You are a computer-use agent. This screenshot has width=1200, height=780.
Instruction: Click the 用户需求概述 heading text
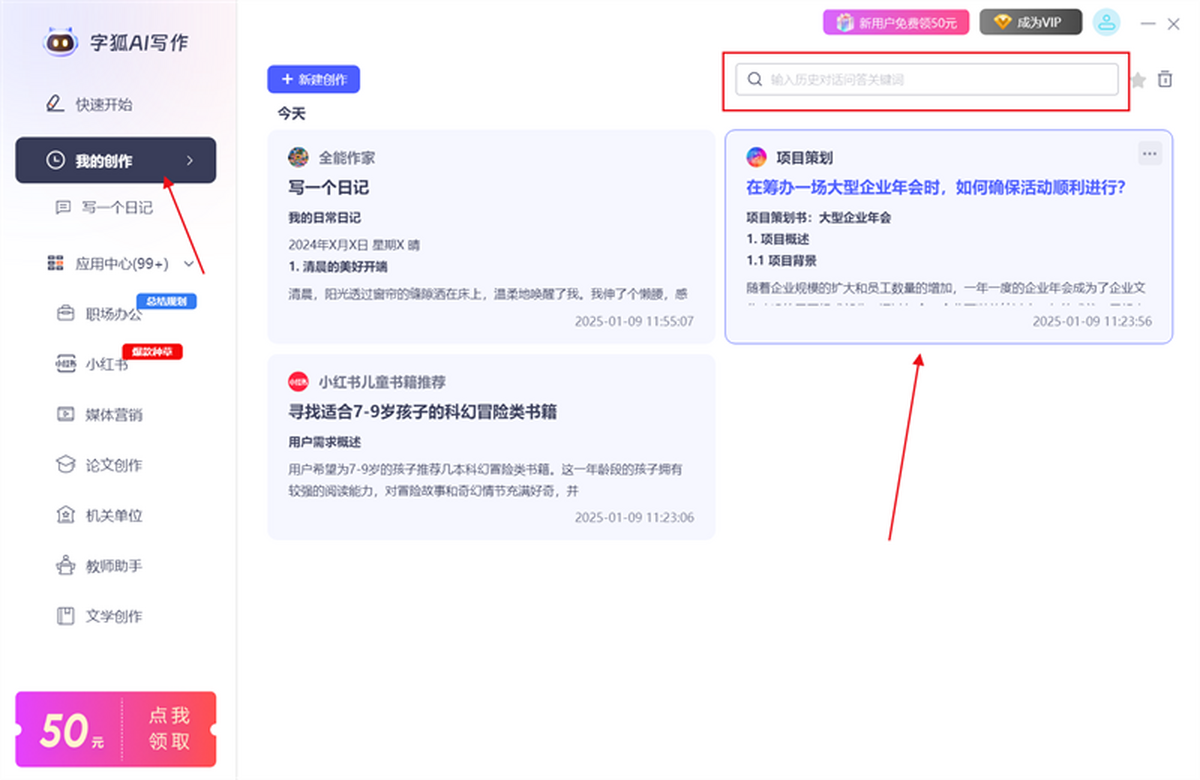click(324, 442)
